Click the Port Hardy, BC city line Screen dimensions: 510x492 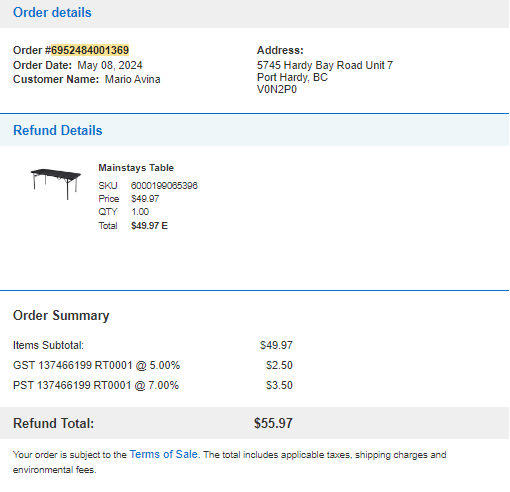[292, 77]
